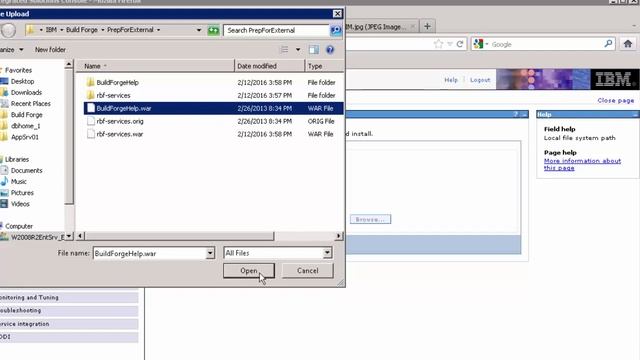Click the Browse button in the console
The width and height of the screenshot is (640, 360).
point(370,219)
